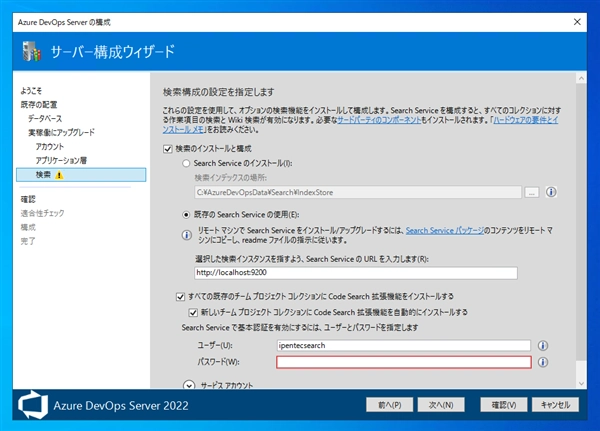The image size is (600, 431).
Task: Toggle Code Search install for existing collections
Action: 180,297
